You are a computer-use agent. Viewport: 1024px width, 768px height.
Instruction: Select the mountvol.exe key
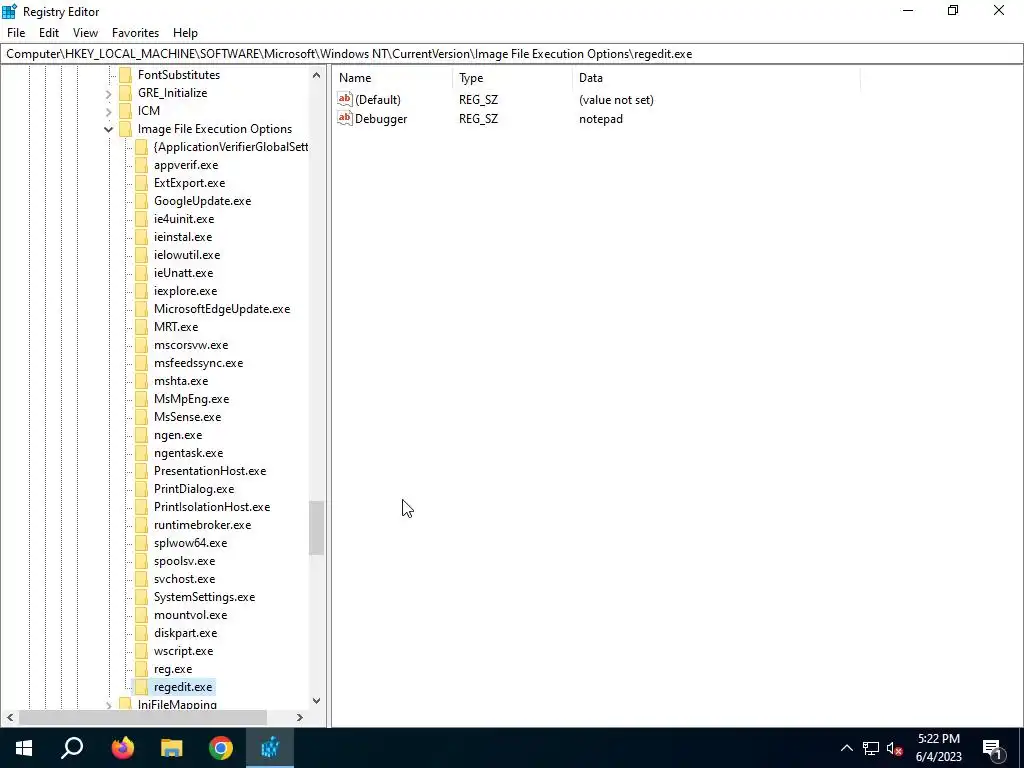[191, 615]
